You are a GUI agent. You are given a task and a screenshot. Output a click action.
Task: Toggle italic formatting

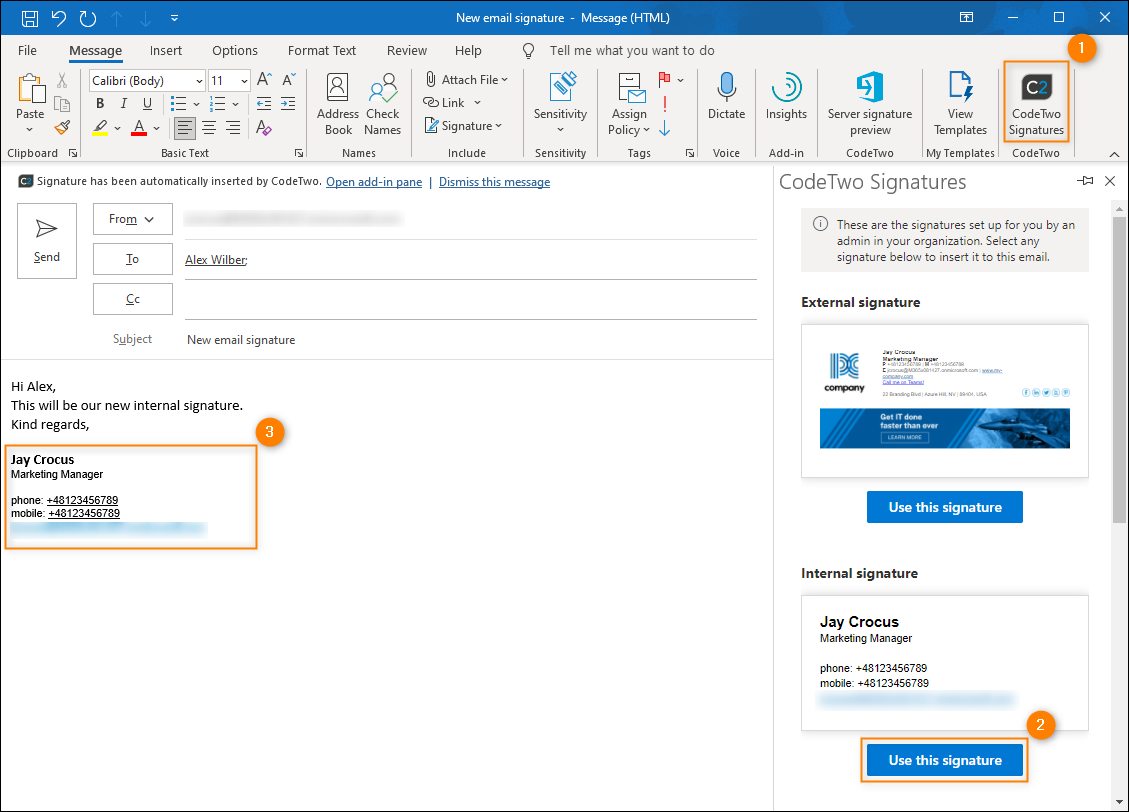124,104
